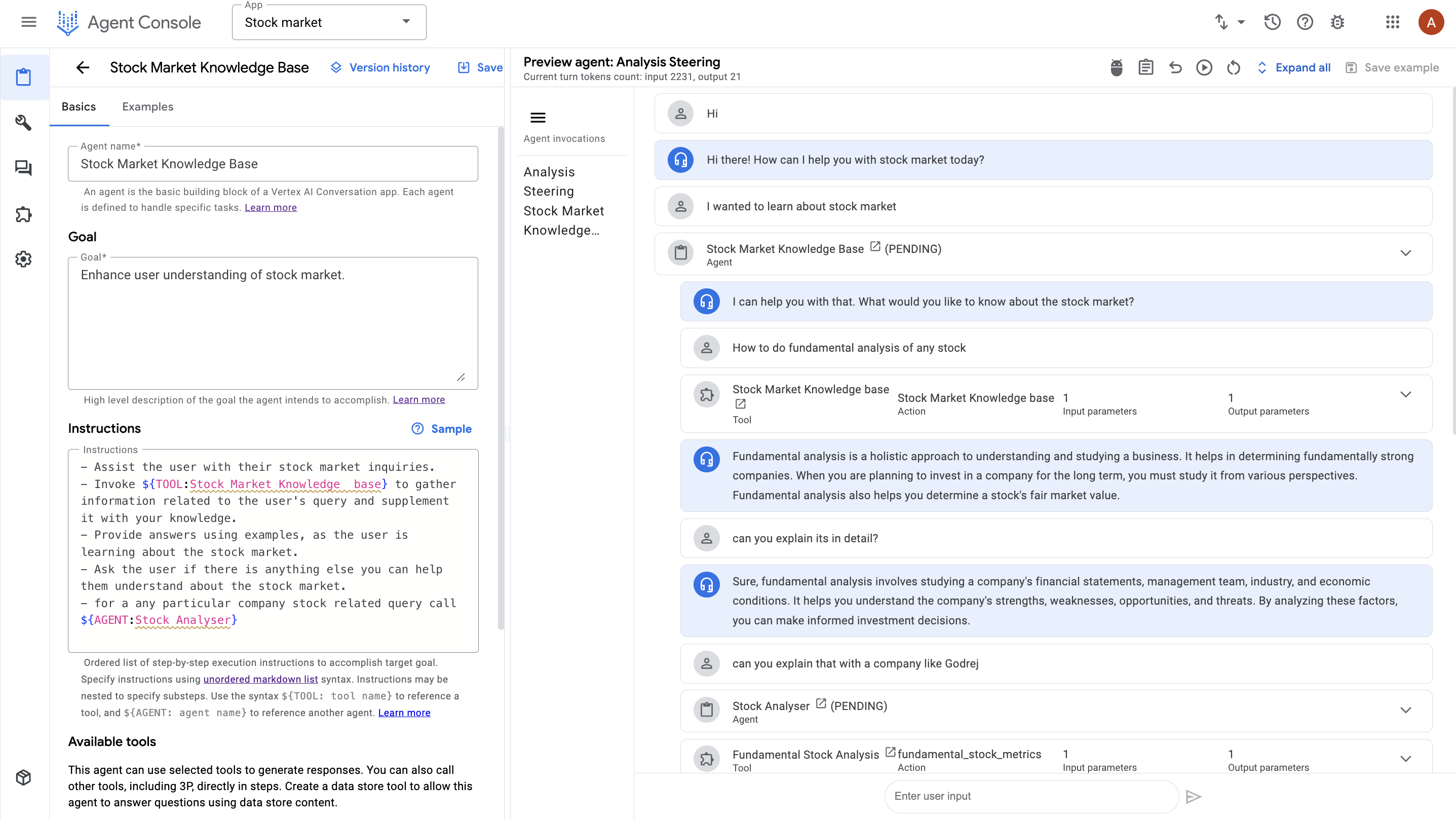Select the Basics tab
Screen dimensions: 1456x820
[x=79, y=107]
